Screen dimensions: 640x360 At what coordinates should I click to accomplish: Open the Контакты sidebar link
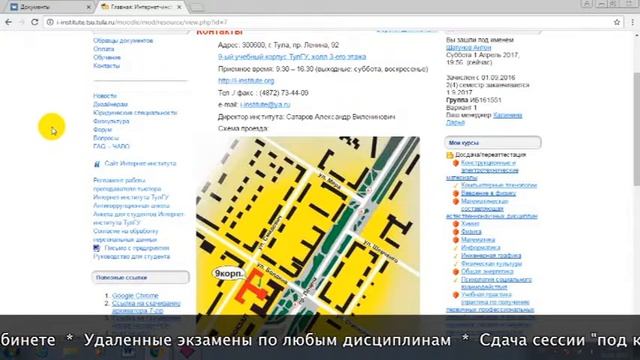[x=107, y=66]
